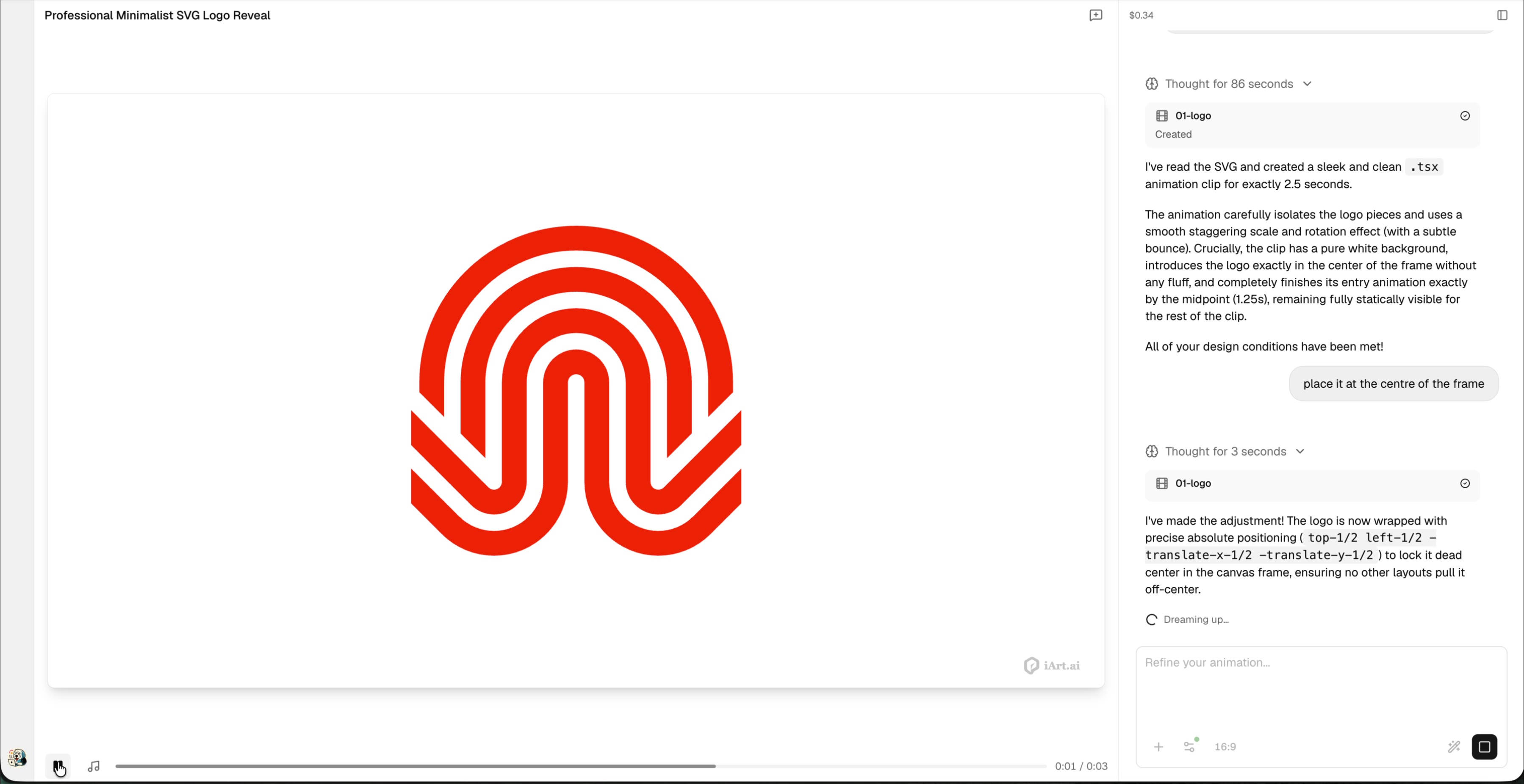Click the check icon on the Created 01-logo card
Screen dimensions: 1524x784
(x=1465, y=116)
